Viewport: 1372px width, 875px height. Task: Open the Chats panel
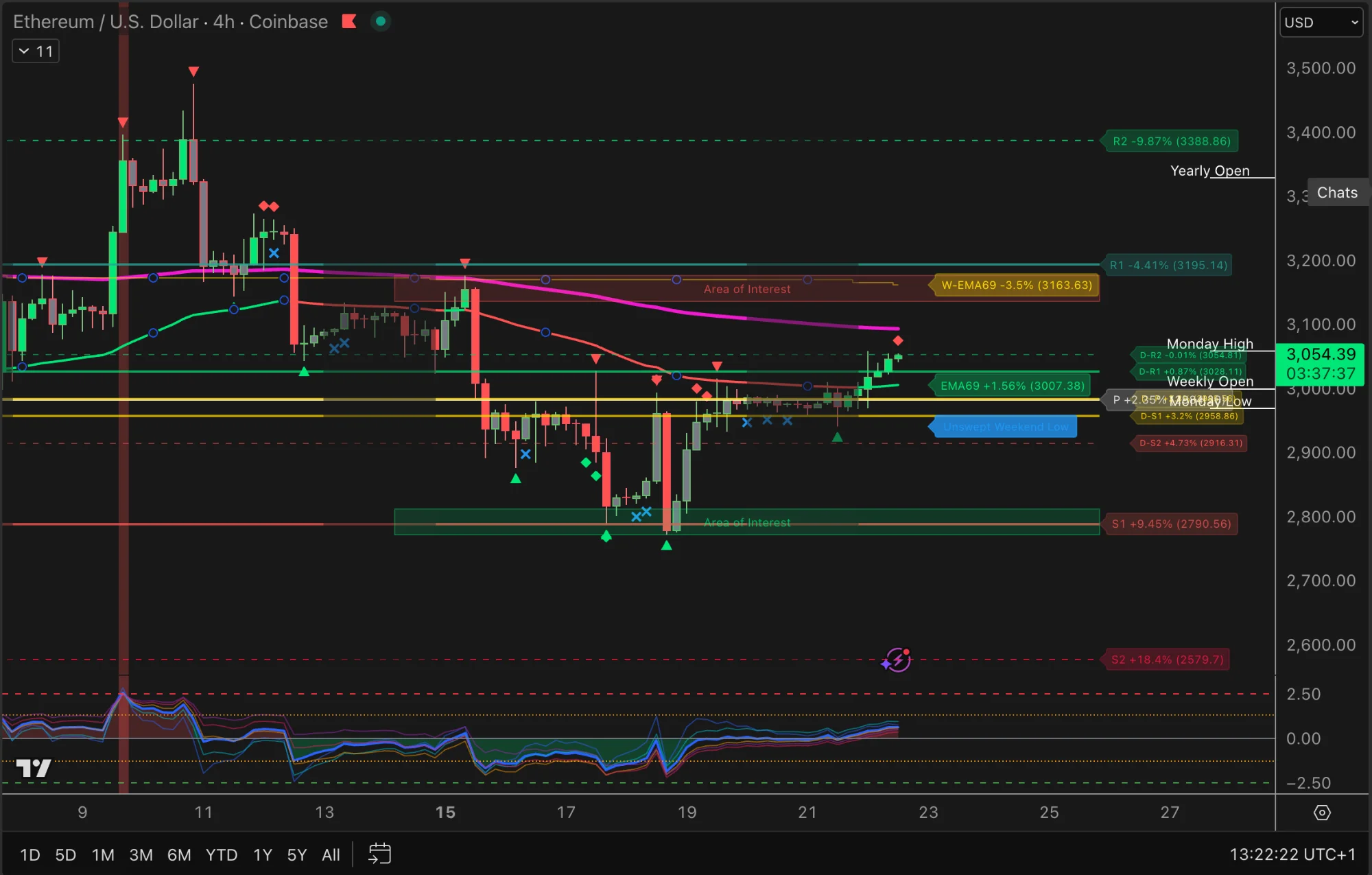(x=1336, y=192)
